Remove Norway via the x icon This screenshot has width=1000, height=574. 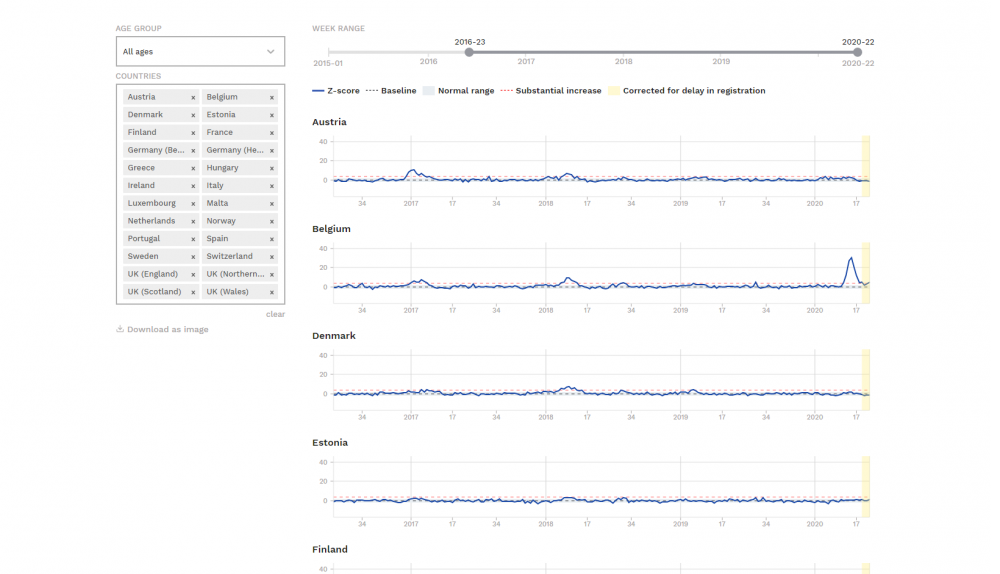tap(272, 221)
